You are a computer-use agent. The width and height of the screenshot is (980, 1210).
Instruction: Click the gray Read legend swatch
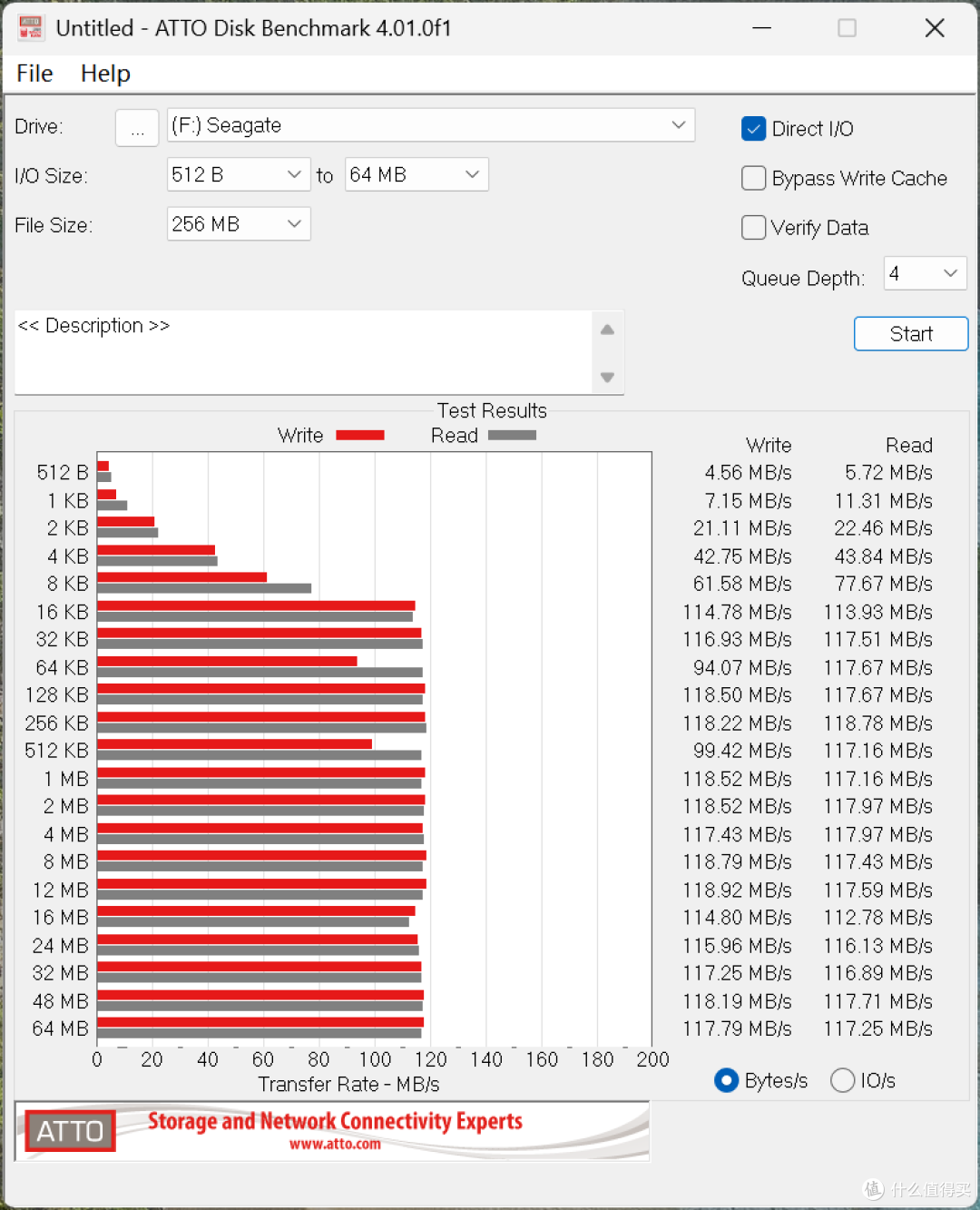click(x=512, y=436)
